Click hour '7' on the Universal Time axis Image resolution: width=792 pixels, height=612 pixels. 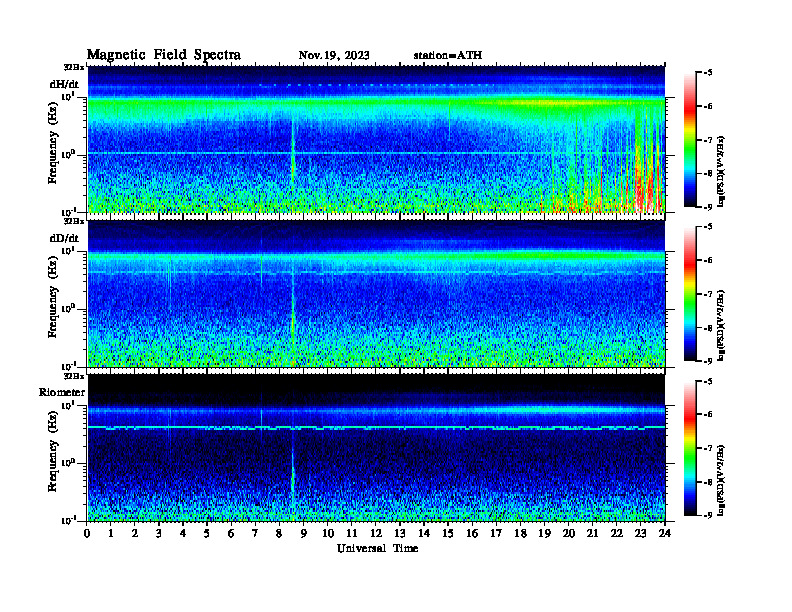(x=255, y=533)
